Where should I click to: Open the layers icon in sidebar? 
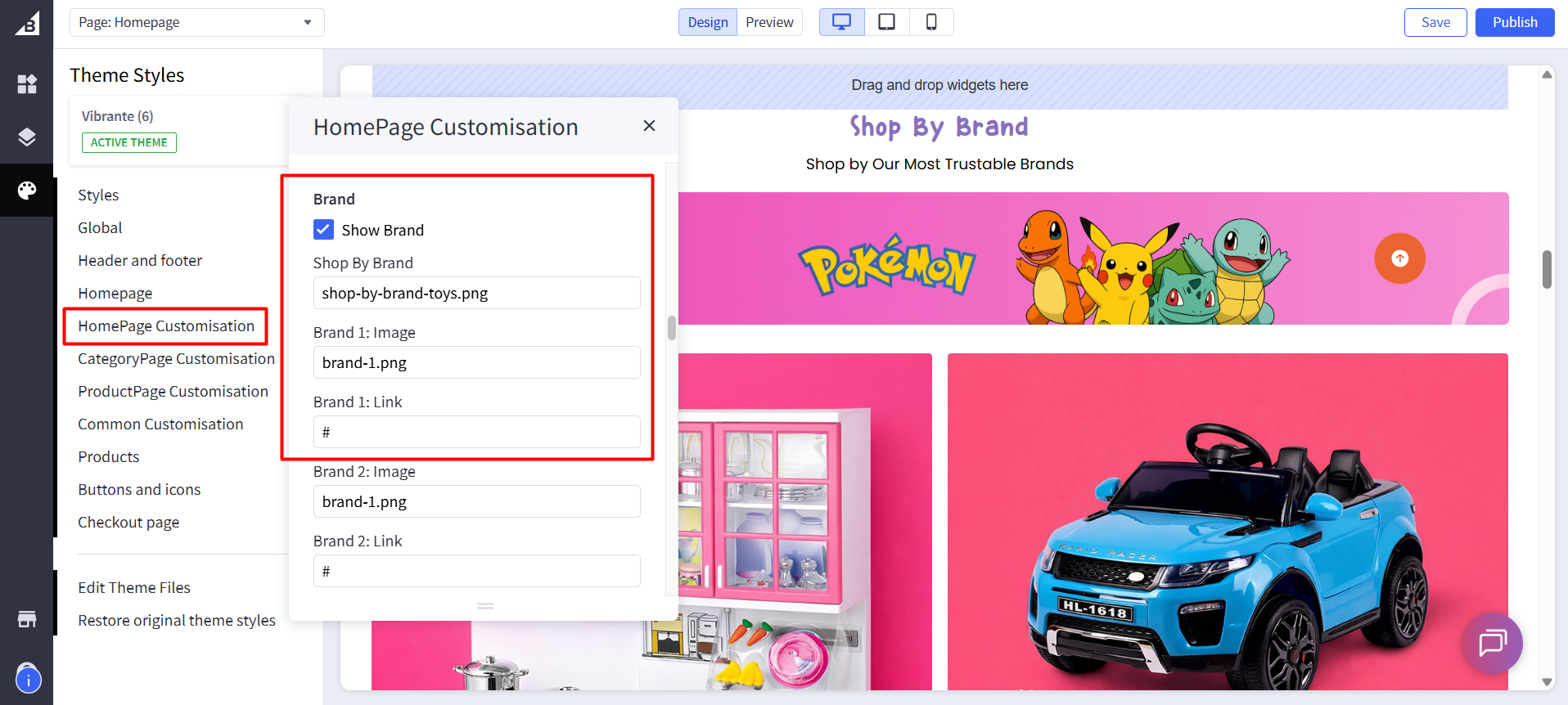pos(27,137)
